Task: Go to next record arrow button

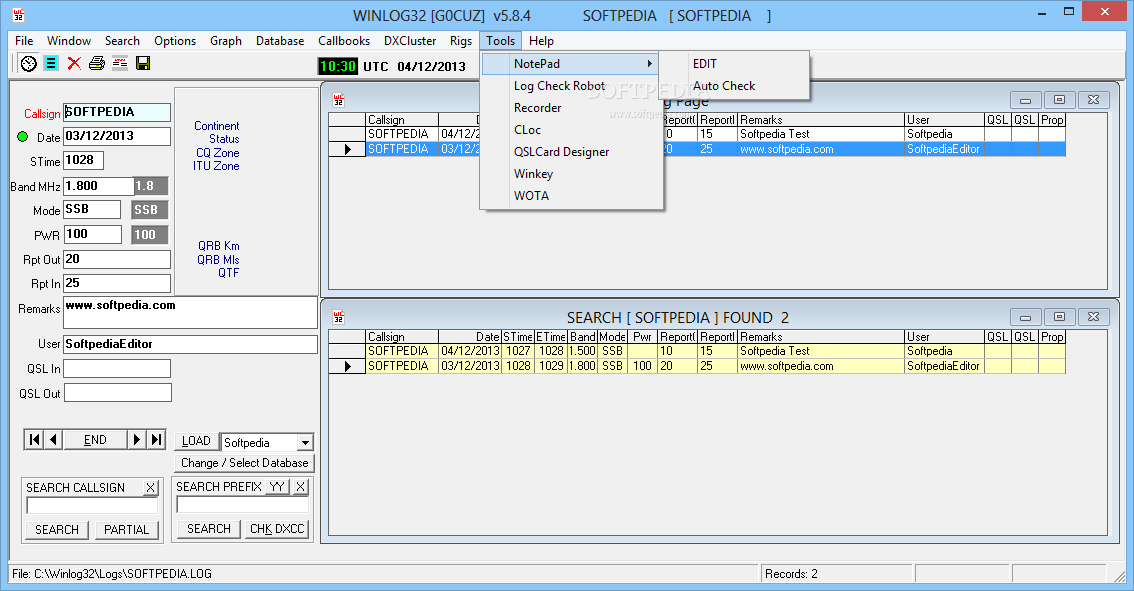Action: 137,440
